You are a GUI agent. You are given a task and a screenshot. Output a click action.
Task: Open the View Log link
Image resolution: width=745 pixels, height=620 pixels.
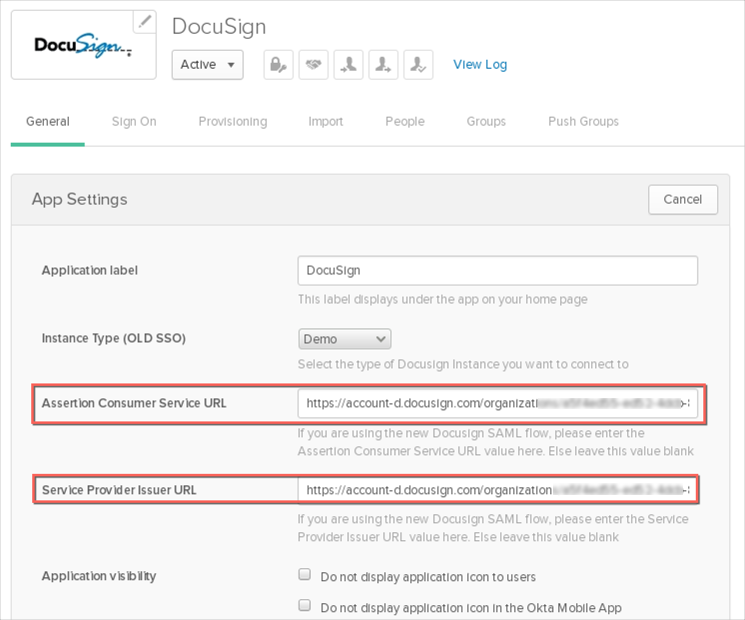click(x=480, y=65)
